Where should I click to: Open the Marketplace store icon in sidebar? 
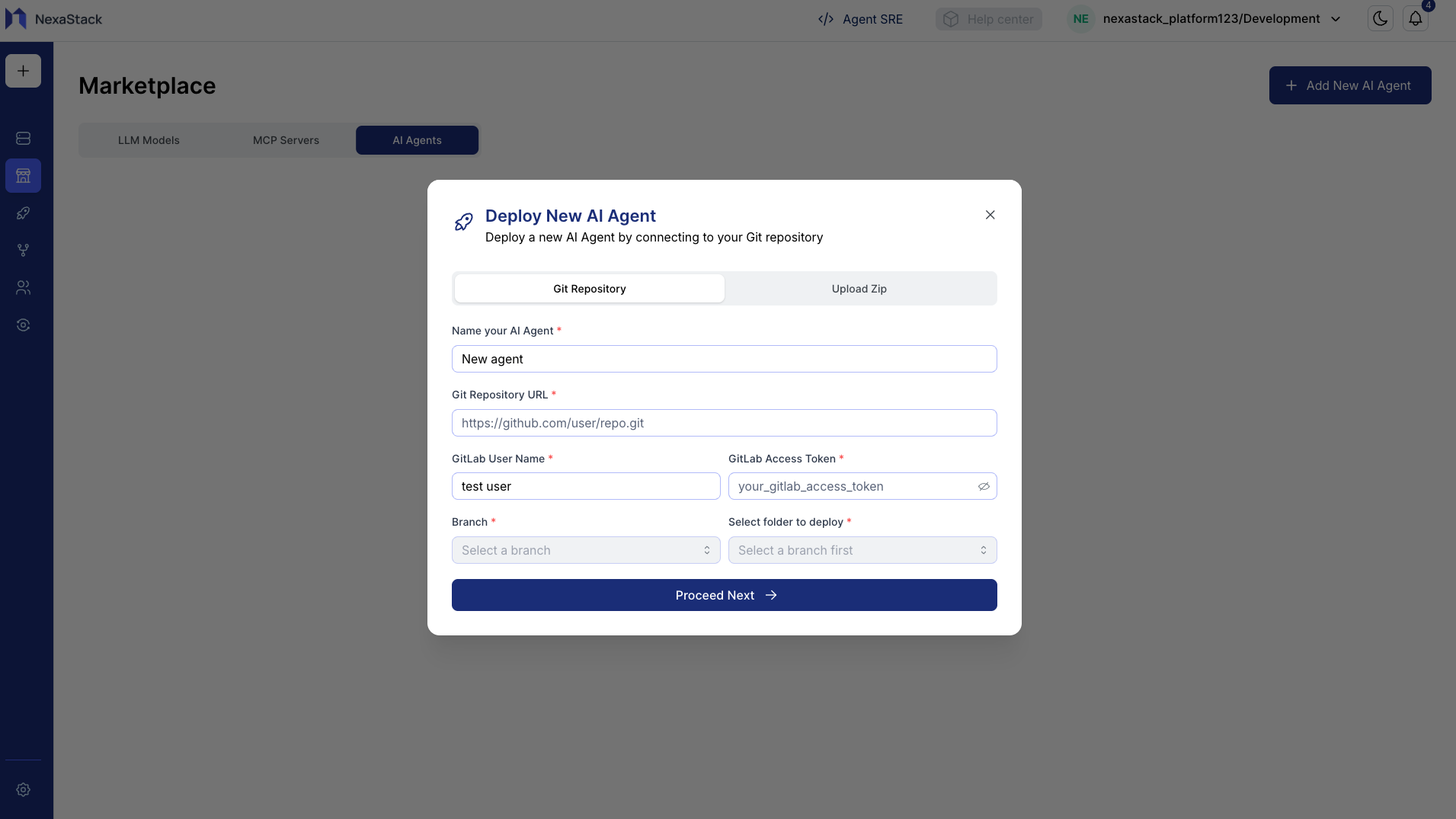point(23,176)
